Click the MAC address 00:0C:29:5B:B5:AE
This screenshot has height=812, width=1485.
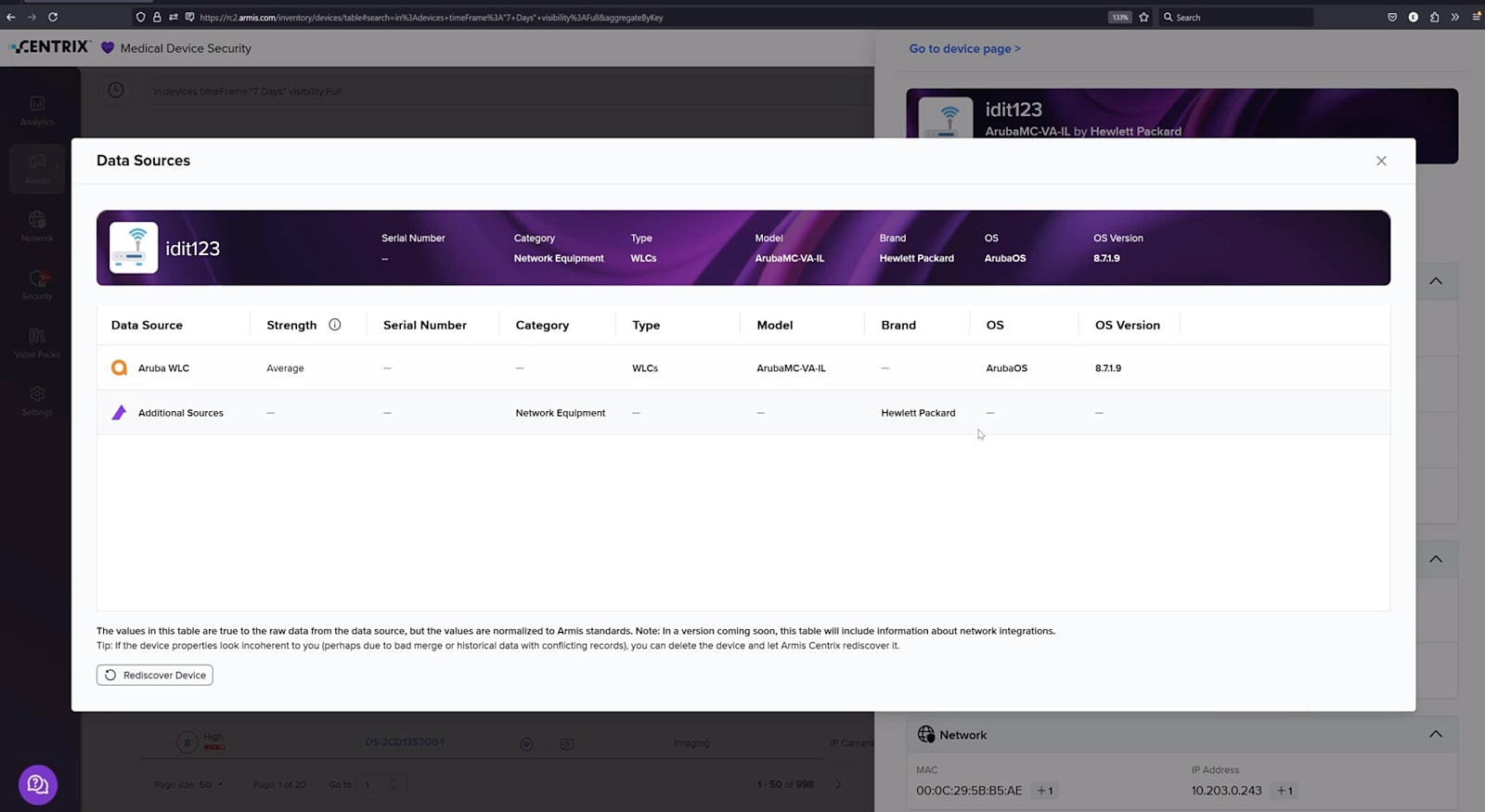(969, 791)
